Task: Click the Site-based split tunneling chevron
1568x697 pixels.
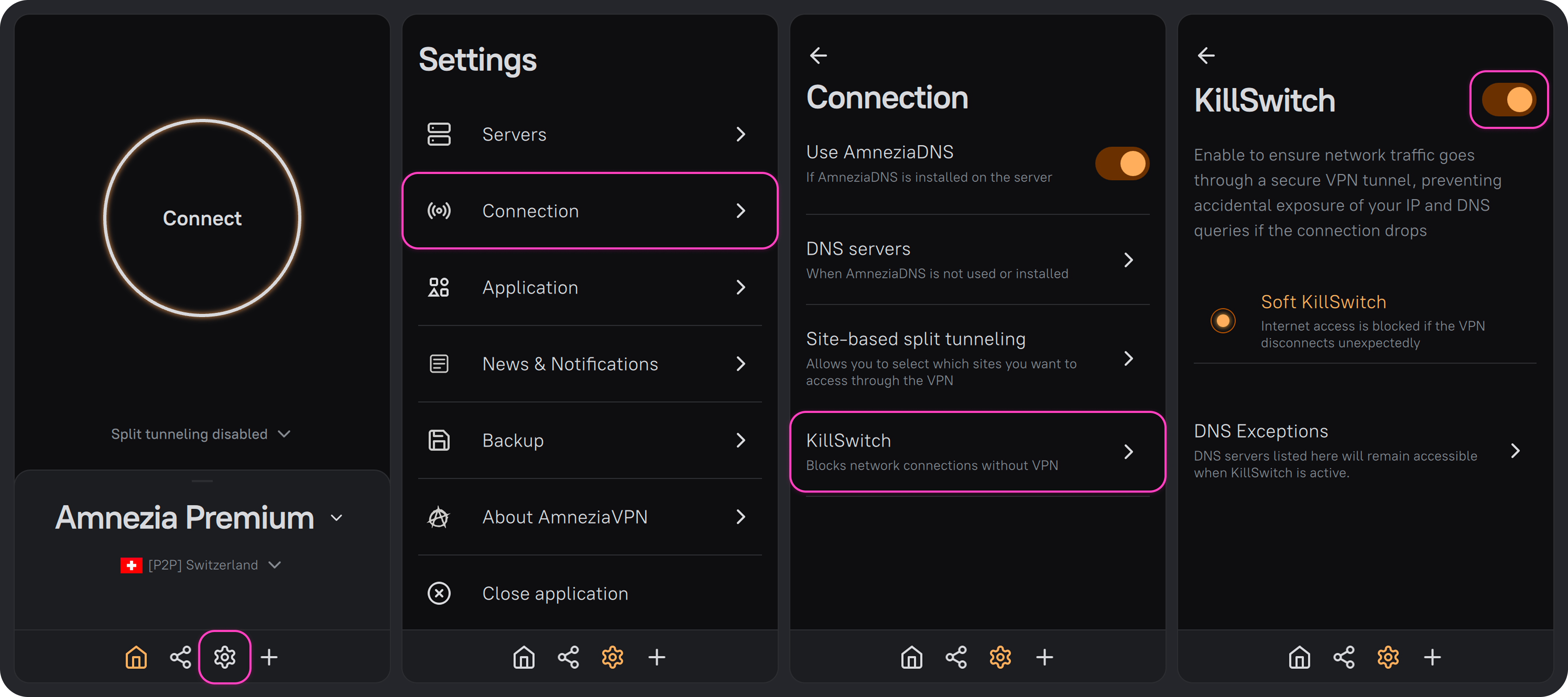Action: tap(1128, 358)
